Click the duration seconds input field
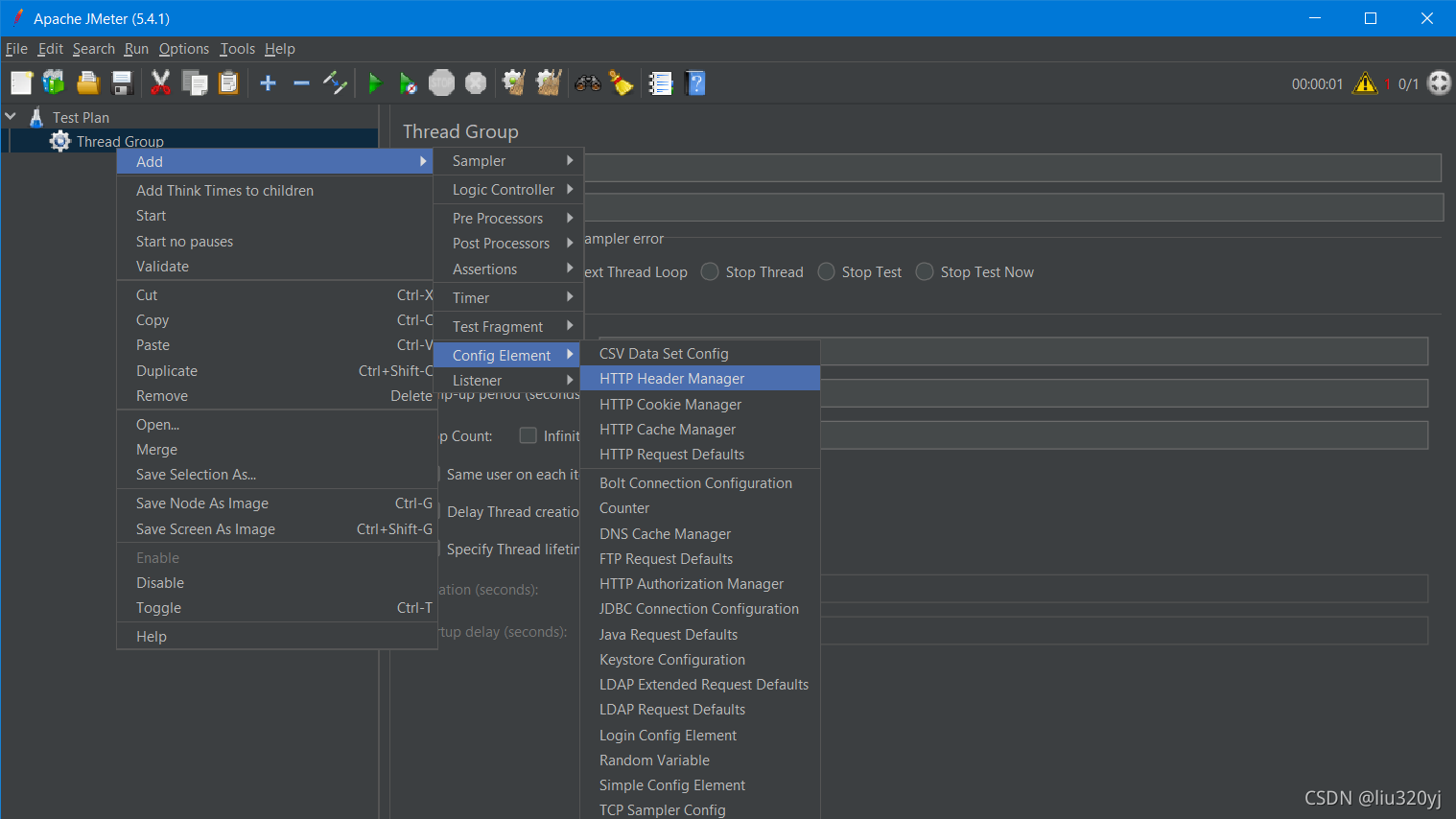The image size is (1456, 819). (1124, 589)
